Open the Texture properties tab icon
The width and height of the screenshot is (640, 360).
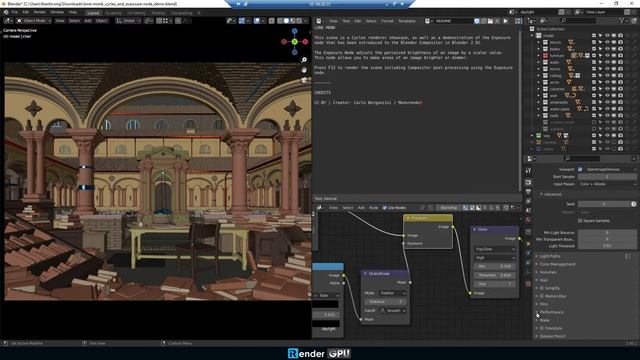528,284
